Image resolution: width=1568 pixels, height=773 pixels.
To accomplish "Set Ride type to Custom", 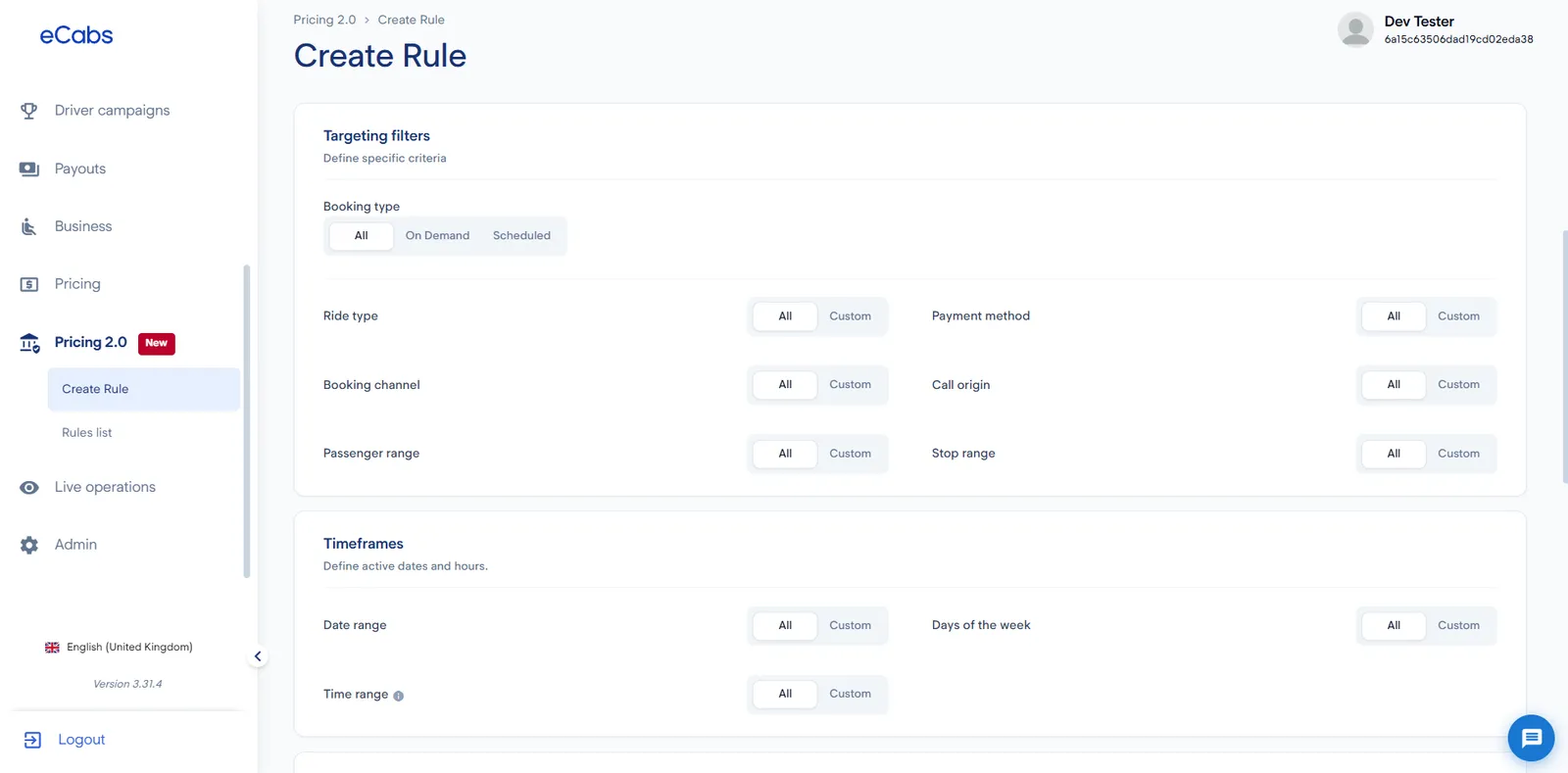I will pos(850,316).
